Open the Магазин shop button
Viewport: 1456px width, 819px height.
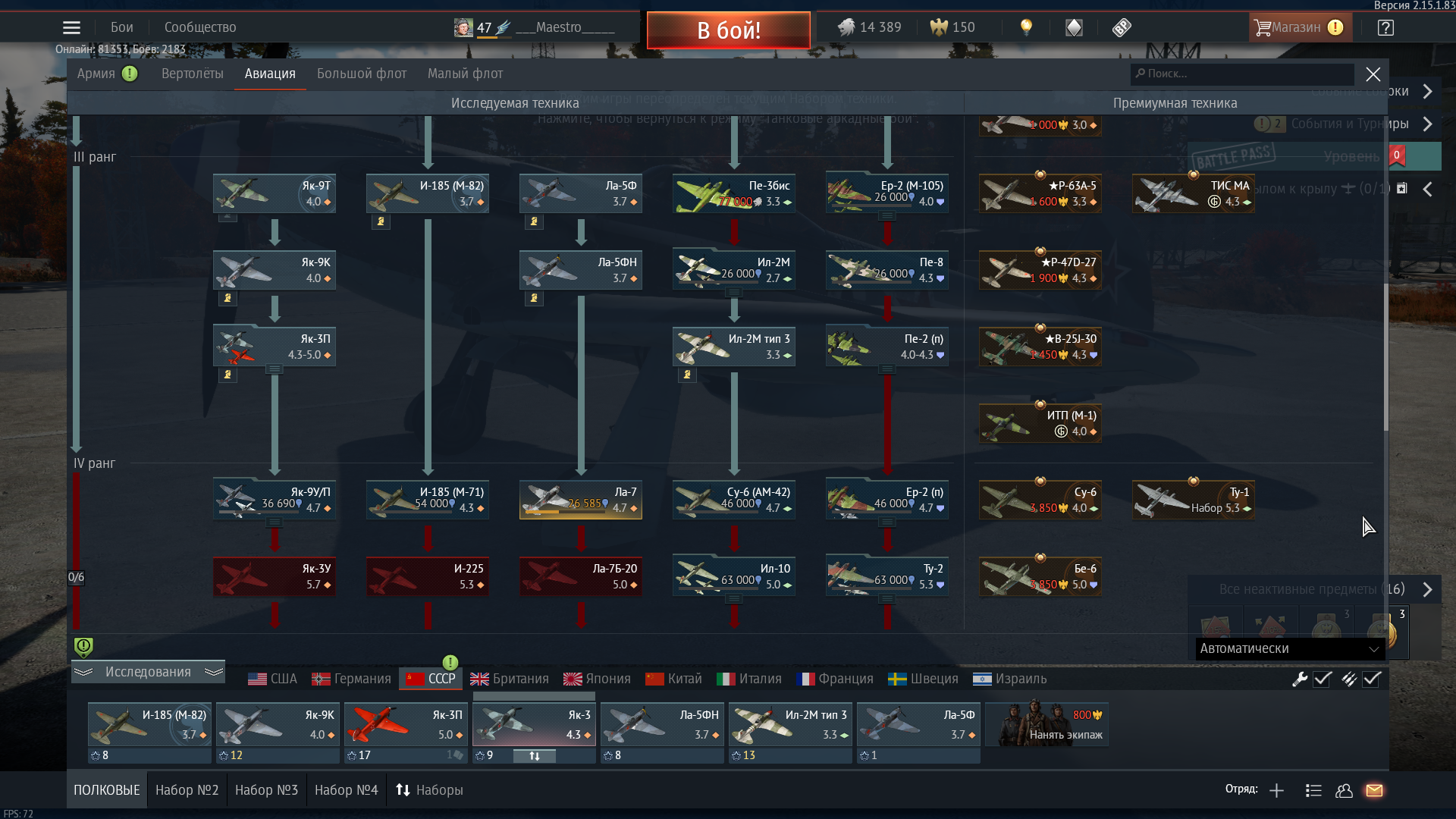(x=1300, y=28)
